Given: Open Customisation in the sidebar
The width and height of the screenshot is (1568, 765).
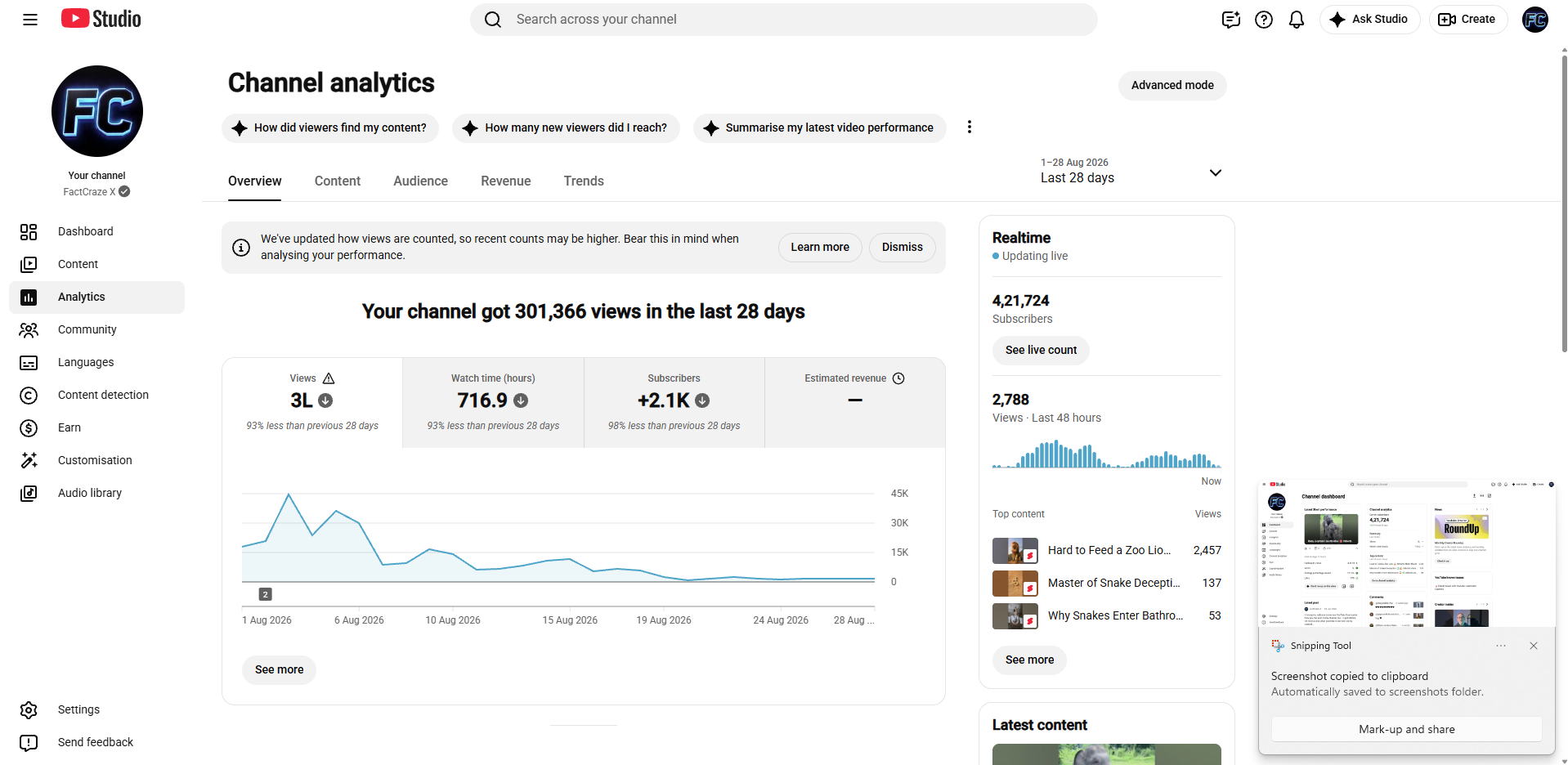Looking at the screenshot, I should point(97,461).
